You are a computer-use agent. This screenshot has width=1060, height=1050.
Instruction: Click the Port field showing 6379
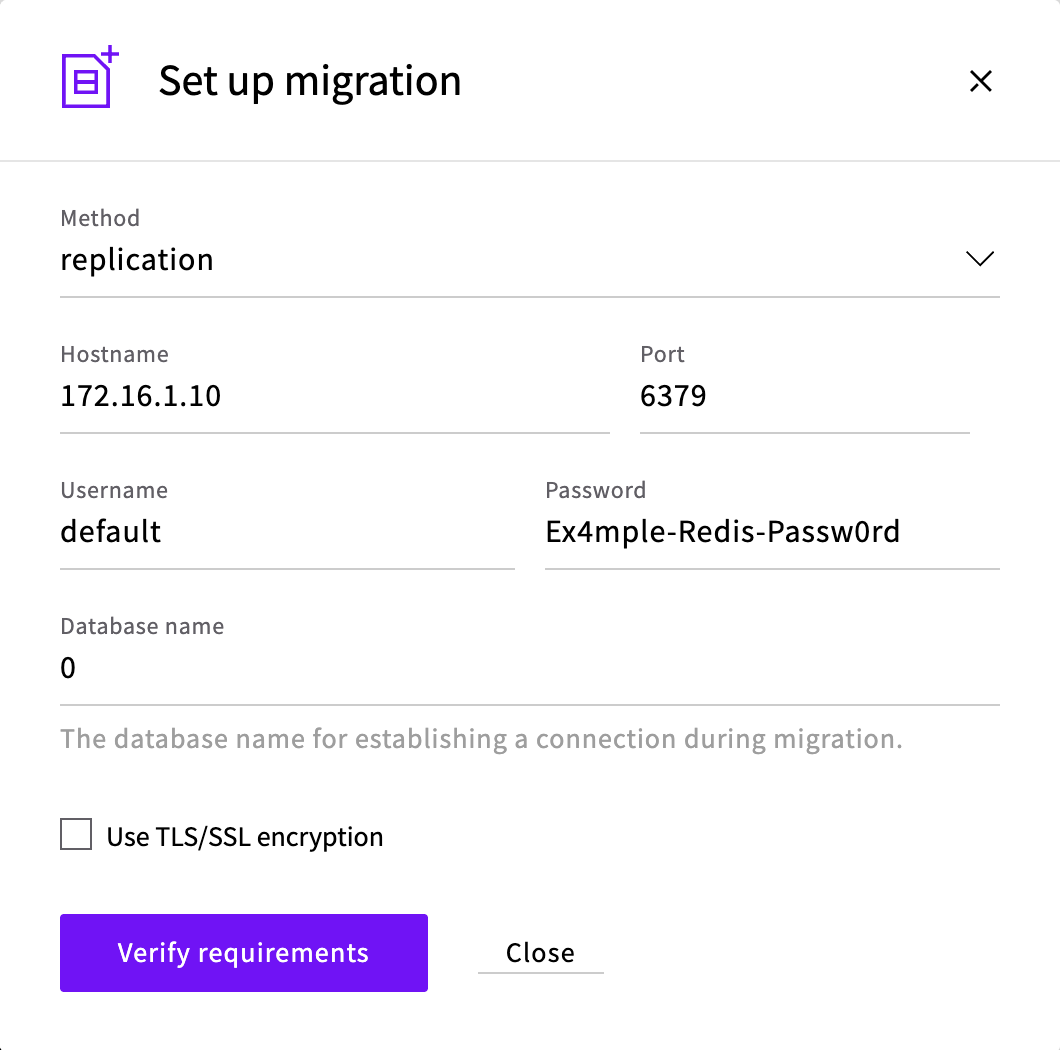804,396
